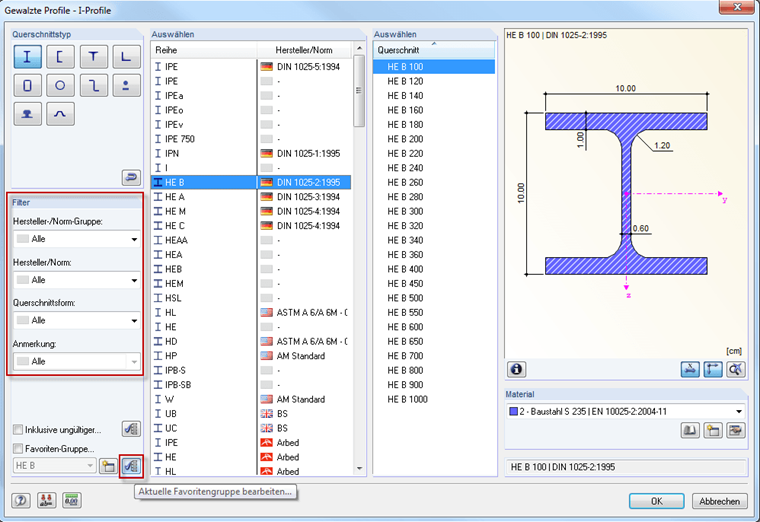Select the HD series row
The image size is (760, 522).
251,341
